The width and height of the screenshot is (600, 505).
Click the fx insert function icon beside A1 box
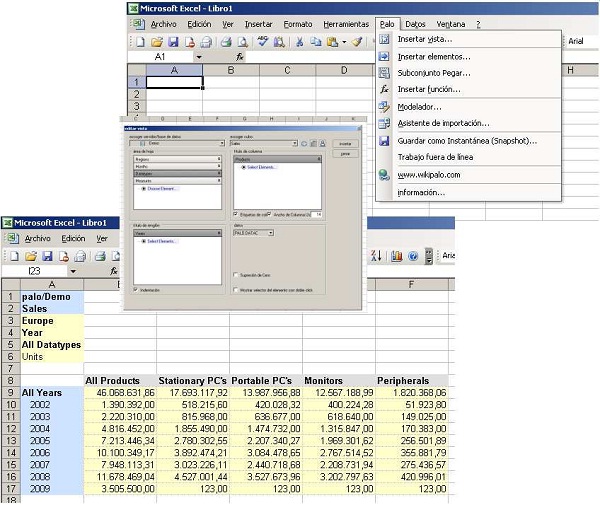(x=240, y=57)
